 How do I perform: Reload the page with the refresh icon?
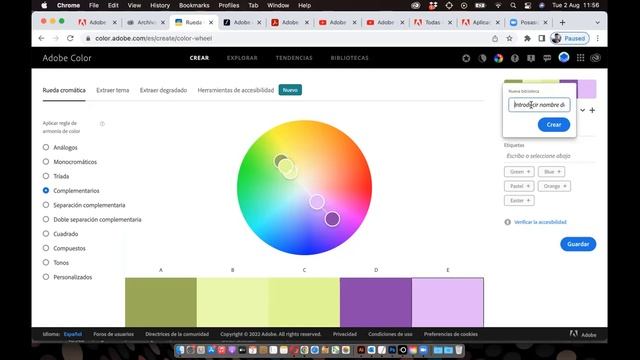[70, 38]
